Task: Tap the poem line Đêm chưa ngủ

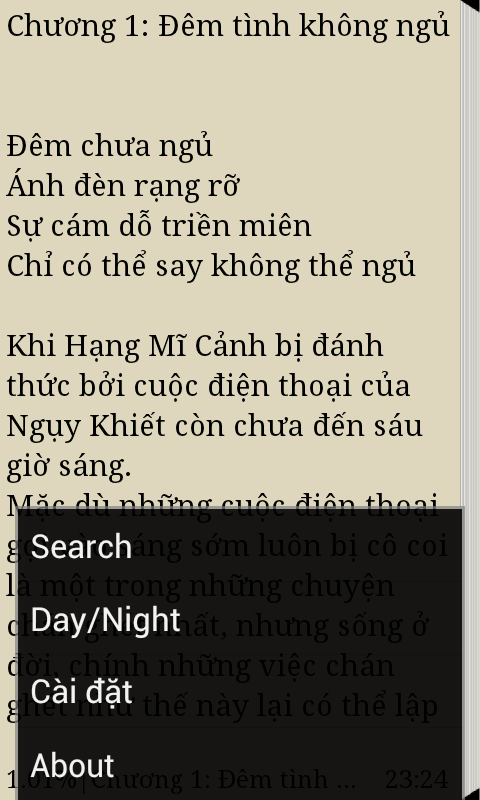Action: point(110,146)
